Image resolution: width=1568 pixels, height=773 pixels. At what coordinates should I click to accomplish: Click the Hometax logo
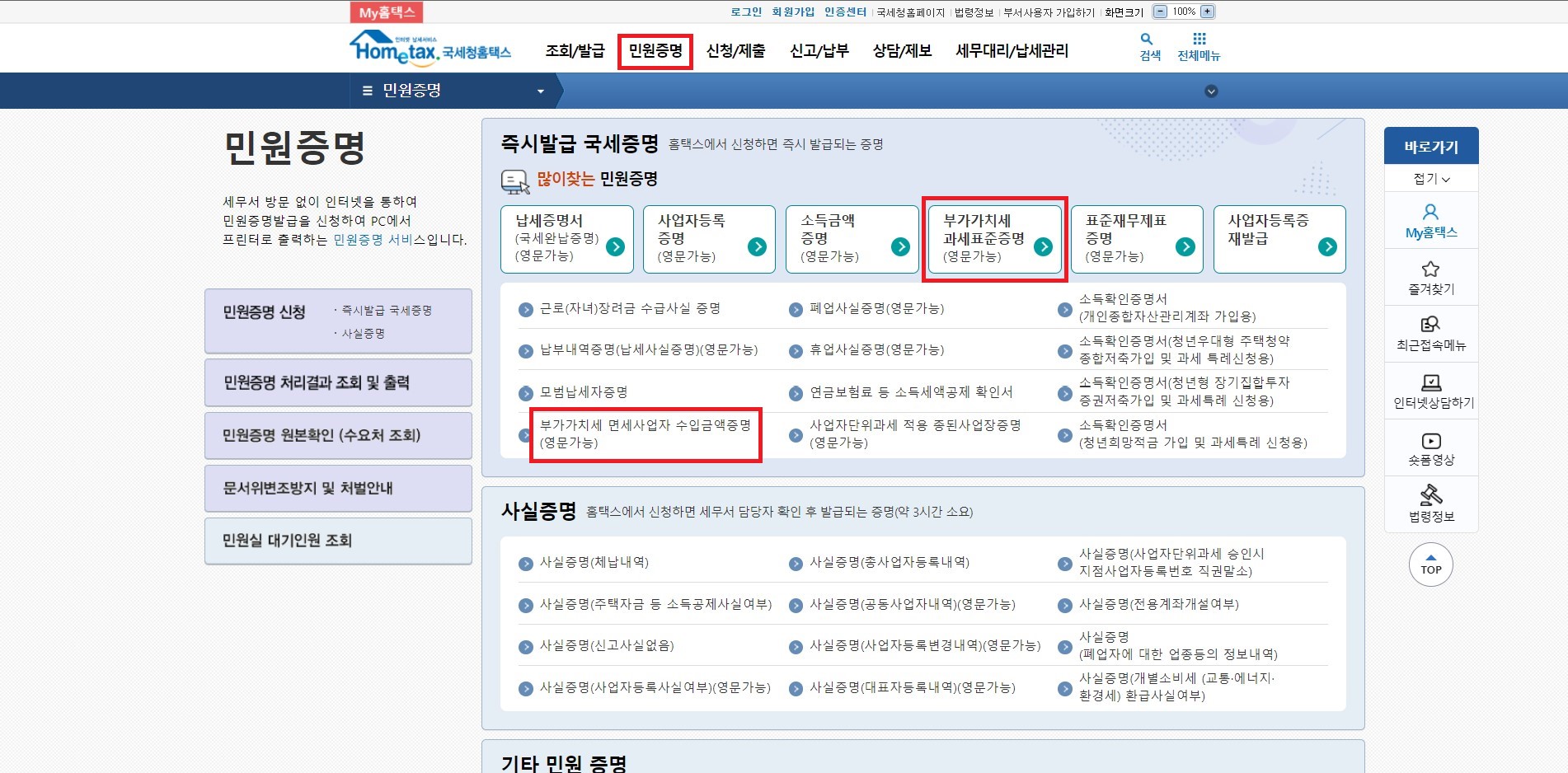coord(430,49)
